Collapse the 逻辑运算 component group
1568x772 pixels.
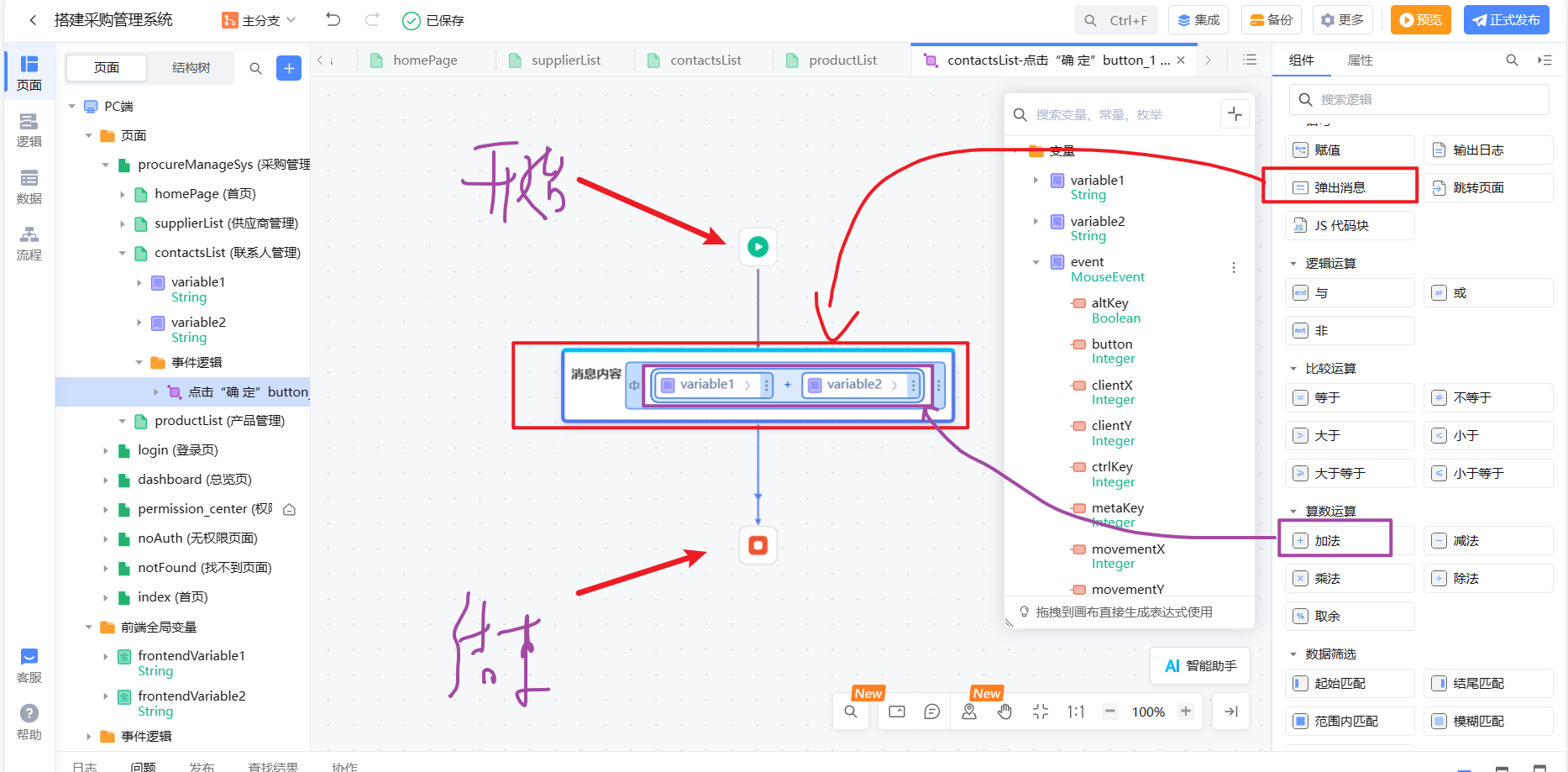click(1293, 264)
